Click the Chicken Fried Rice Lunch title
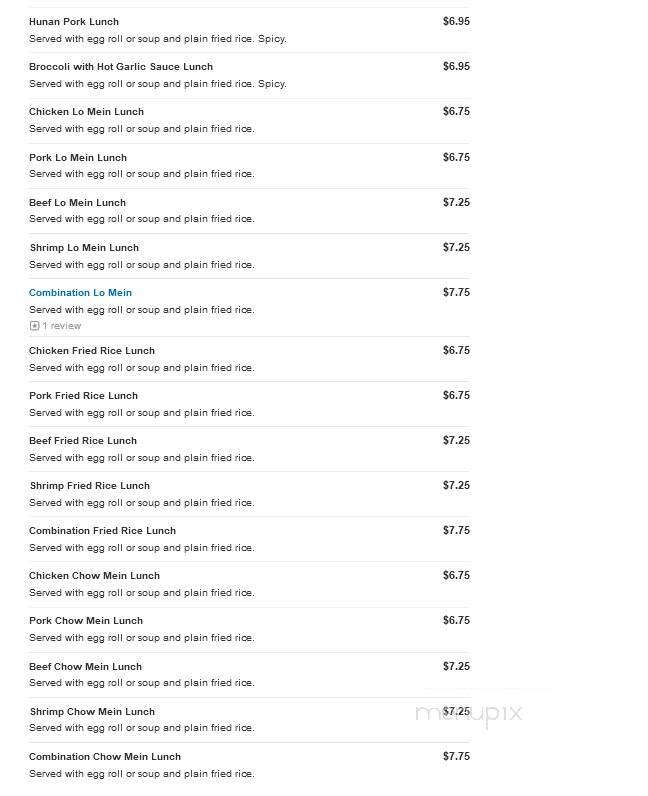648x796 pixels. [x=92, y=351]
